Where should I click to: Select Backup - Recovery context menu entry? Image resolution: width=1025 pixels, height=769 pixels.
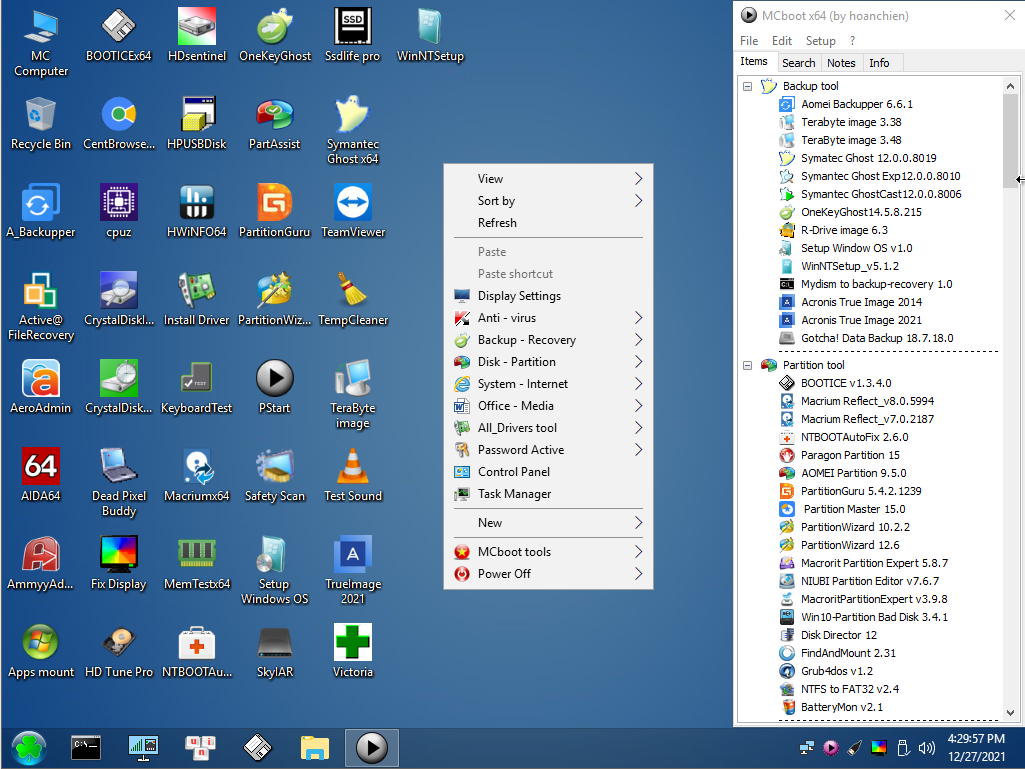point(548,340)
